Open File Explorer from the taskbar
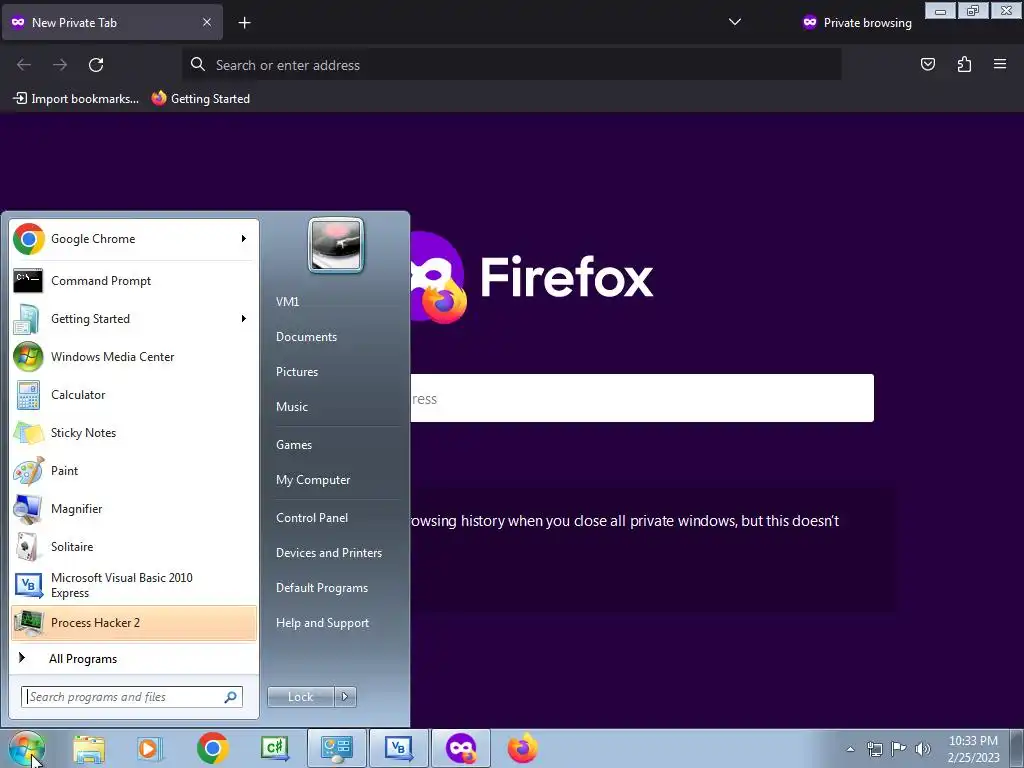Image resolution: width=1024 pixels, height=768 pixels. [x=89, y=748]
